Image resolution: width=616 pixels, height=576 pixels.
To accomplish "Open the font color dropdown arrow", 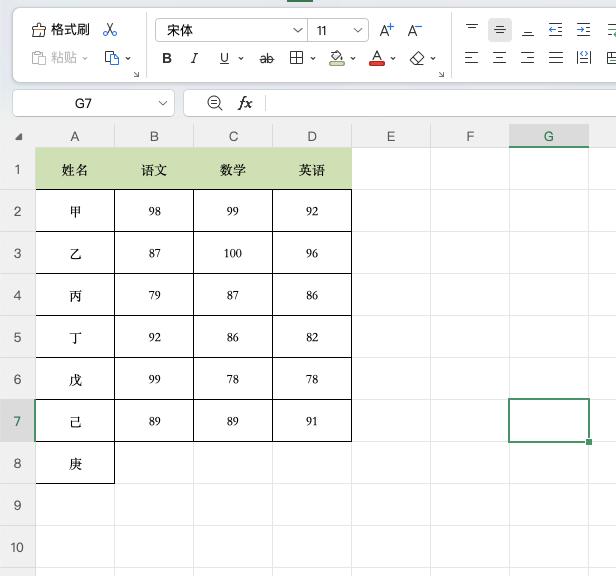I will tap(393, 59).
